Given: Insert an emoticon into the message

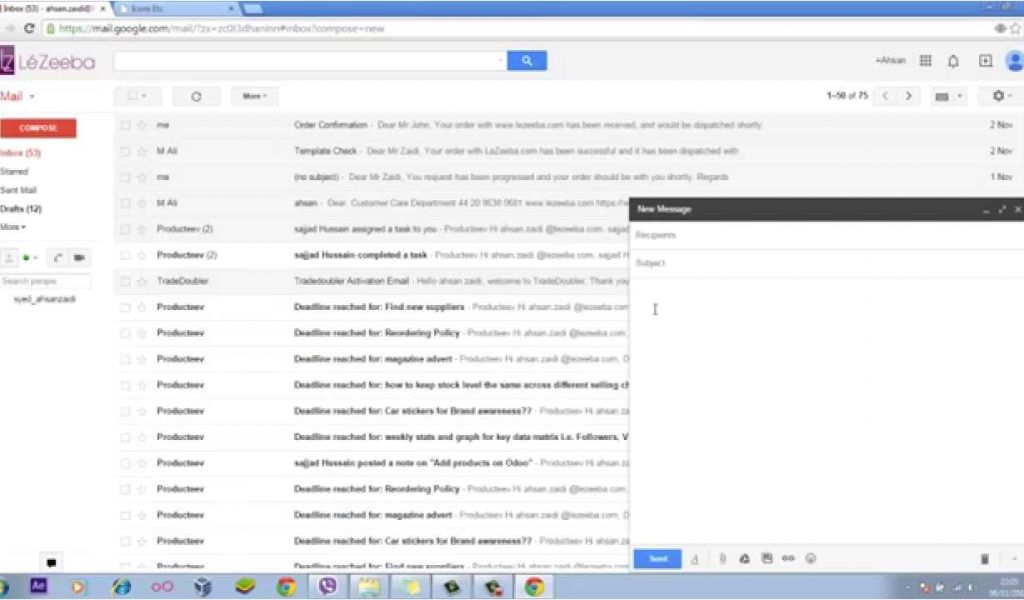Looking at the screenshot, I should click(x=810, y=558).
